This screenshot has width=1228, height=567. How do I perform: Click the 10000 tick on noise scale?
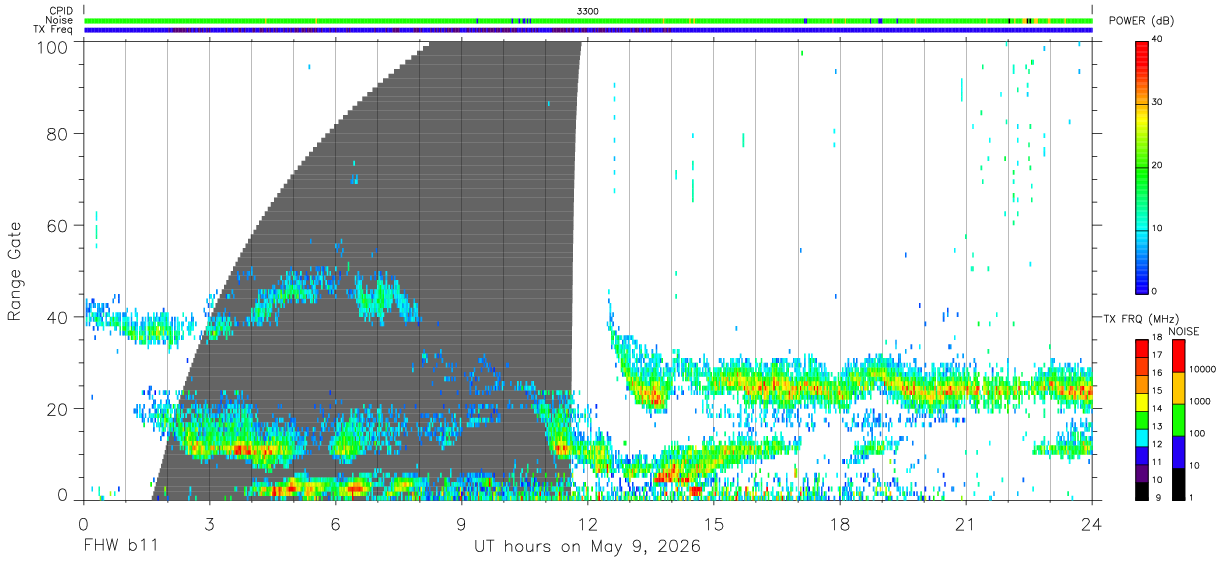point(1202,369)
